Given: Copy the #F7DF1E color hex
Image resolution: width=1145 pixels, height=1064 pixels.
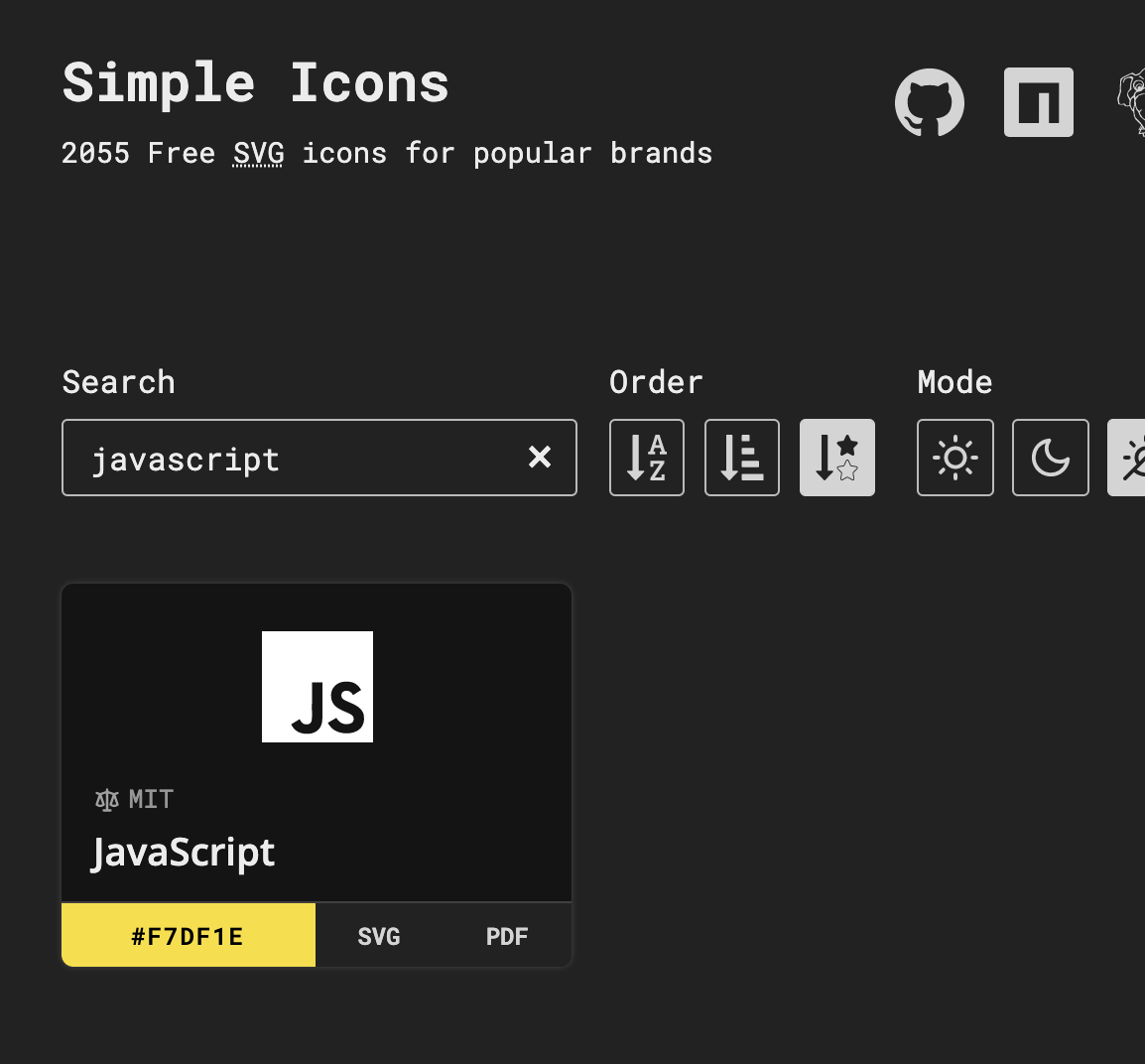Looking at the screenshot, I should point(189,936).
